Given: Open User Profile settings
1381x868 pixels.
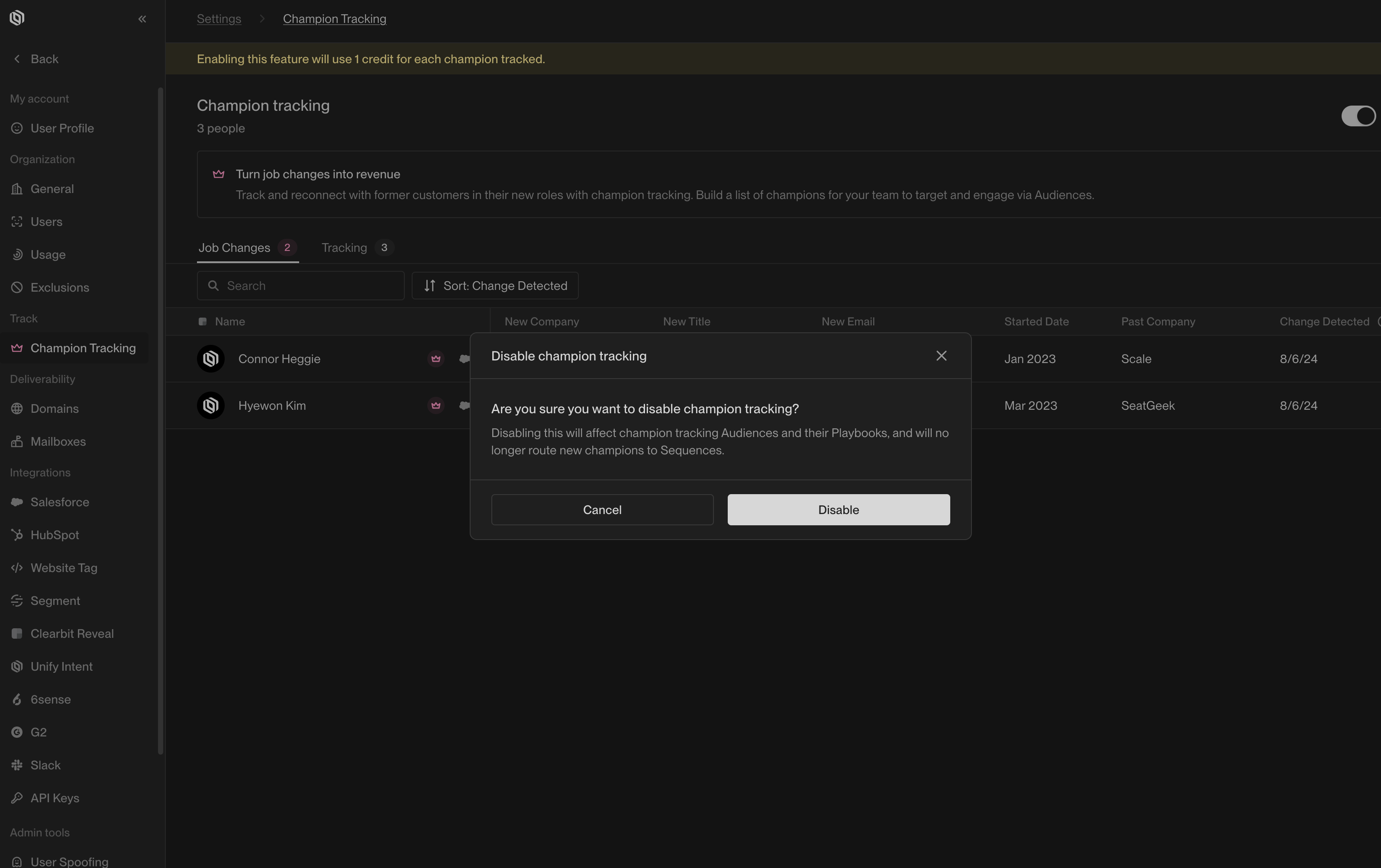Looking at the screenshot, I should coord(74,128).
